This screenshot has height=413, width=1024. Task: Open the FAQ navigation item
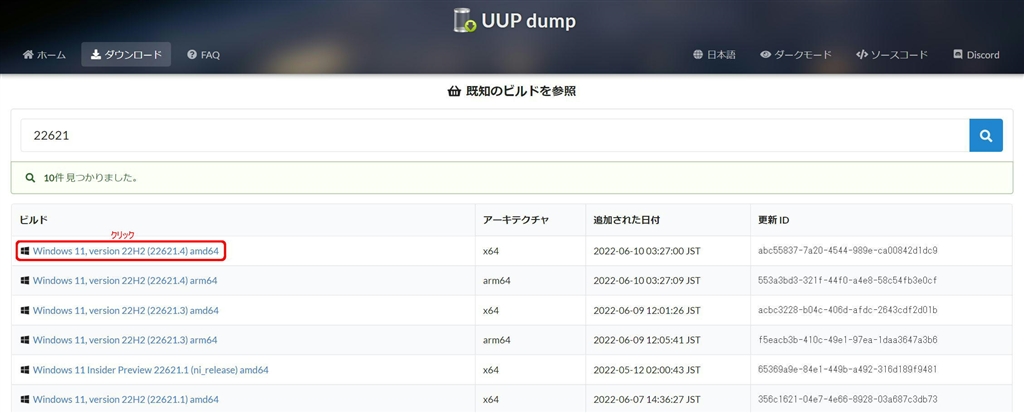tap(203, 55)
